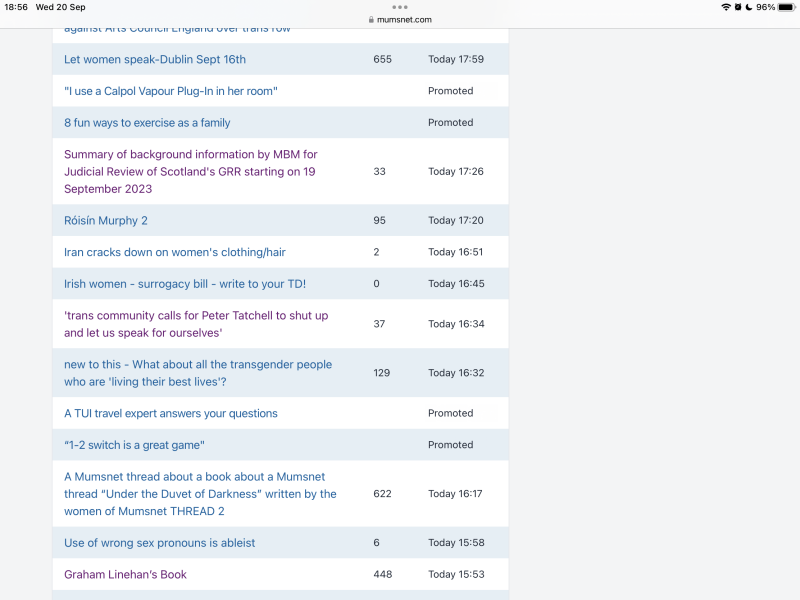Open "8 fun ways to exercise" link

tap(147, 123)
